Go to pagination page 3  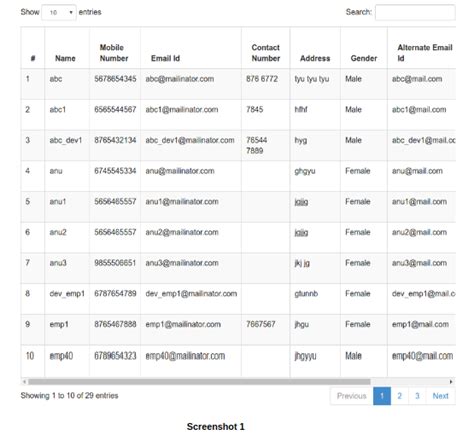point(417,396)
